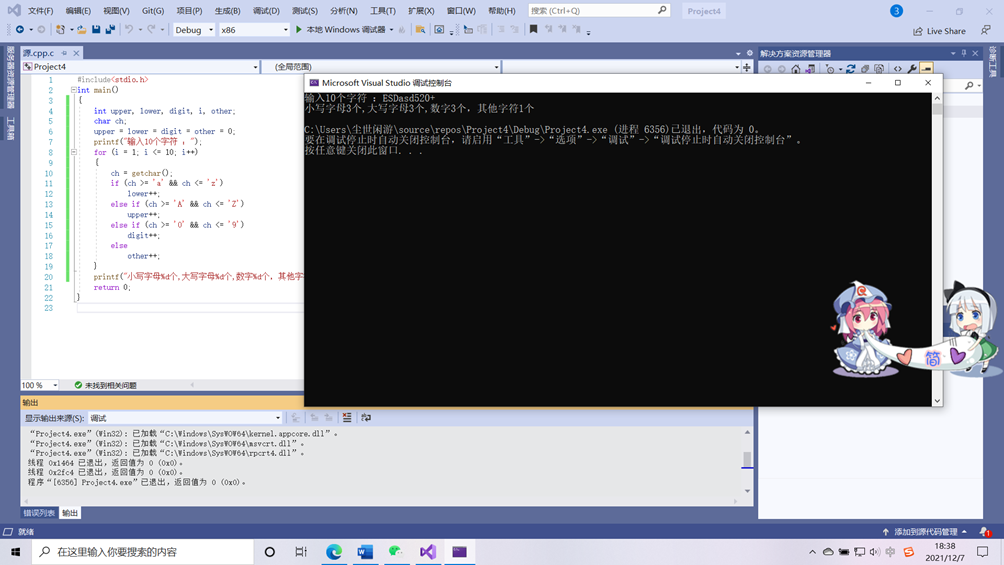This screenshot has height=565, width=1004.
Task: Click View Code icon in Solution Explorer
Action: click(x=898, y=69)
